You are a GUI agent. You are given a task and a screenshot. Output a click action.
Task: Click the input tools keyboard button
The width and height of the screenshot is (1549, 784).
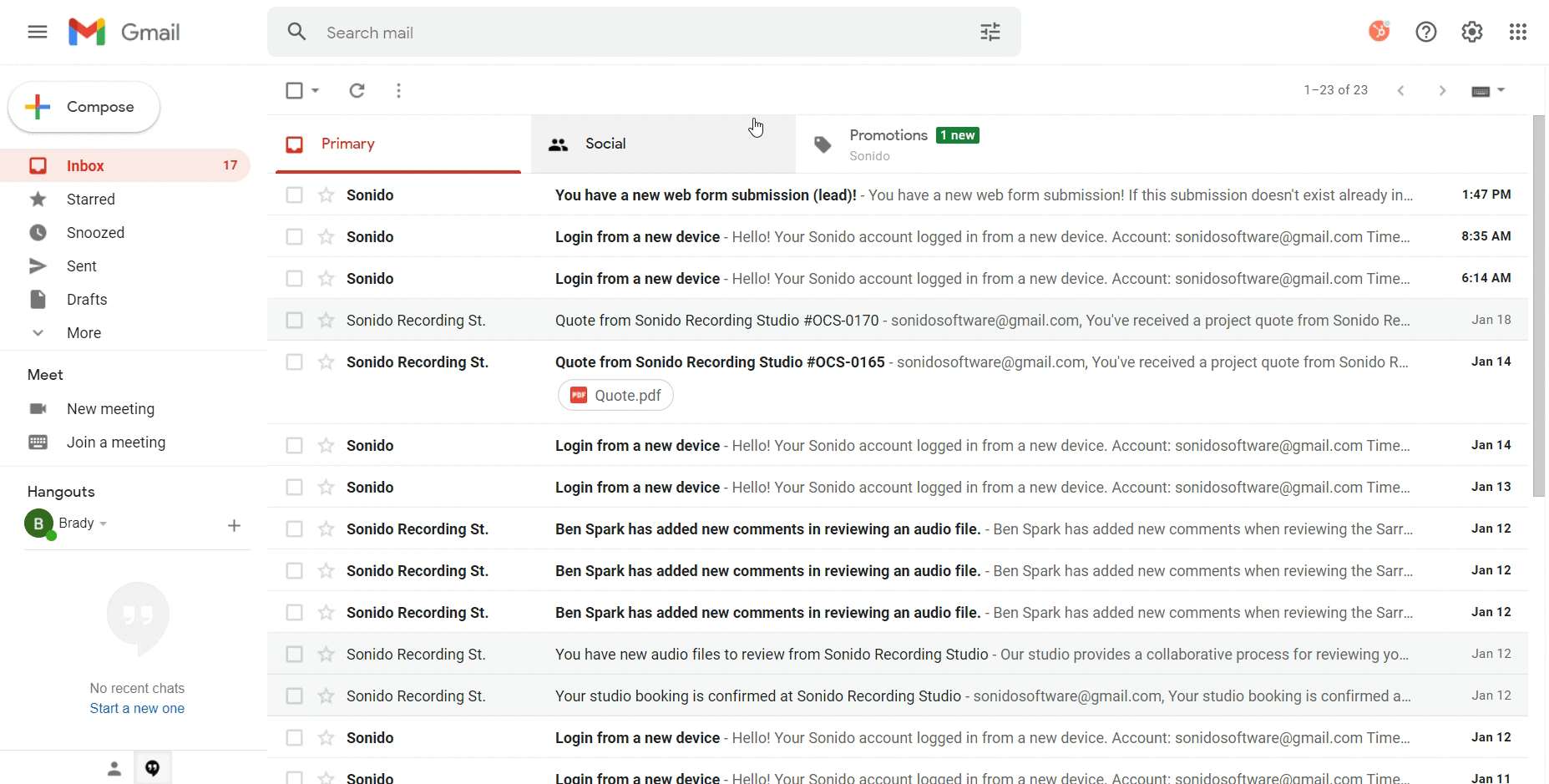1481,91
